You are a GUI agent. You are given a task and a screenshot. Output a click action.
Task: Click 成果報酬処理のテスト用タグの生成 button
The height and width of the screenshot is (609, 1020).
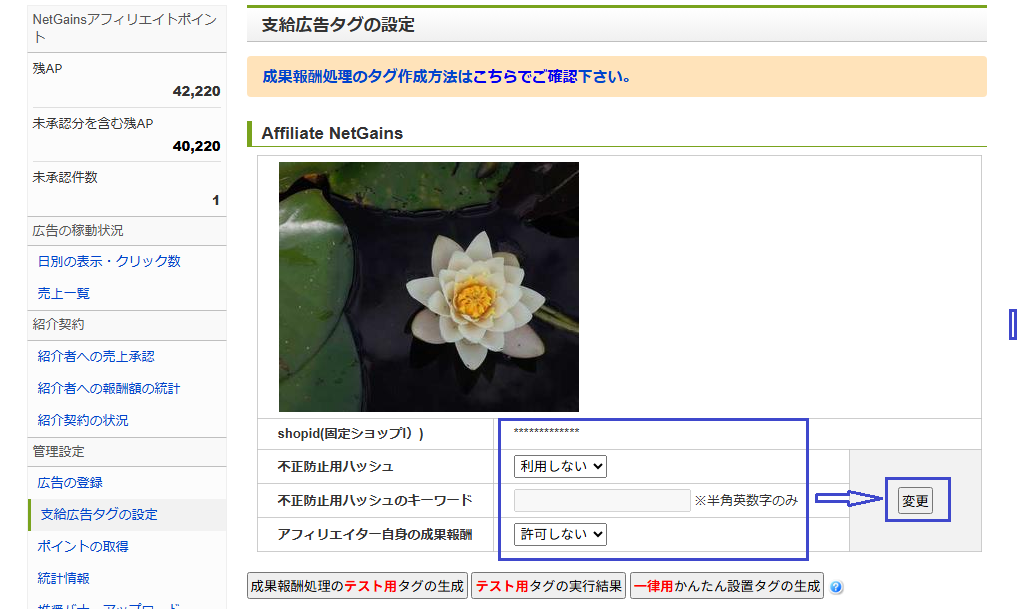(x=357, y=586)
